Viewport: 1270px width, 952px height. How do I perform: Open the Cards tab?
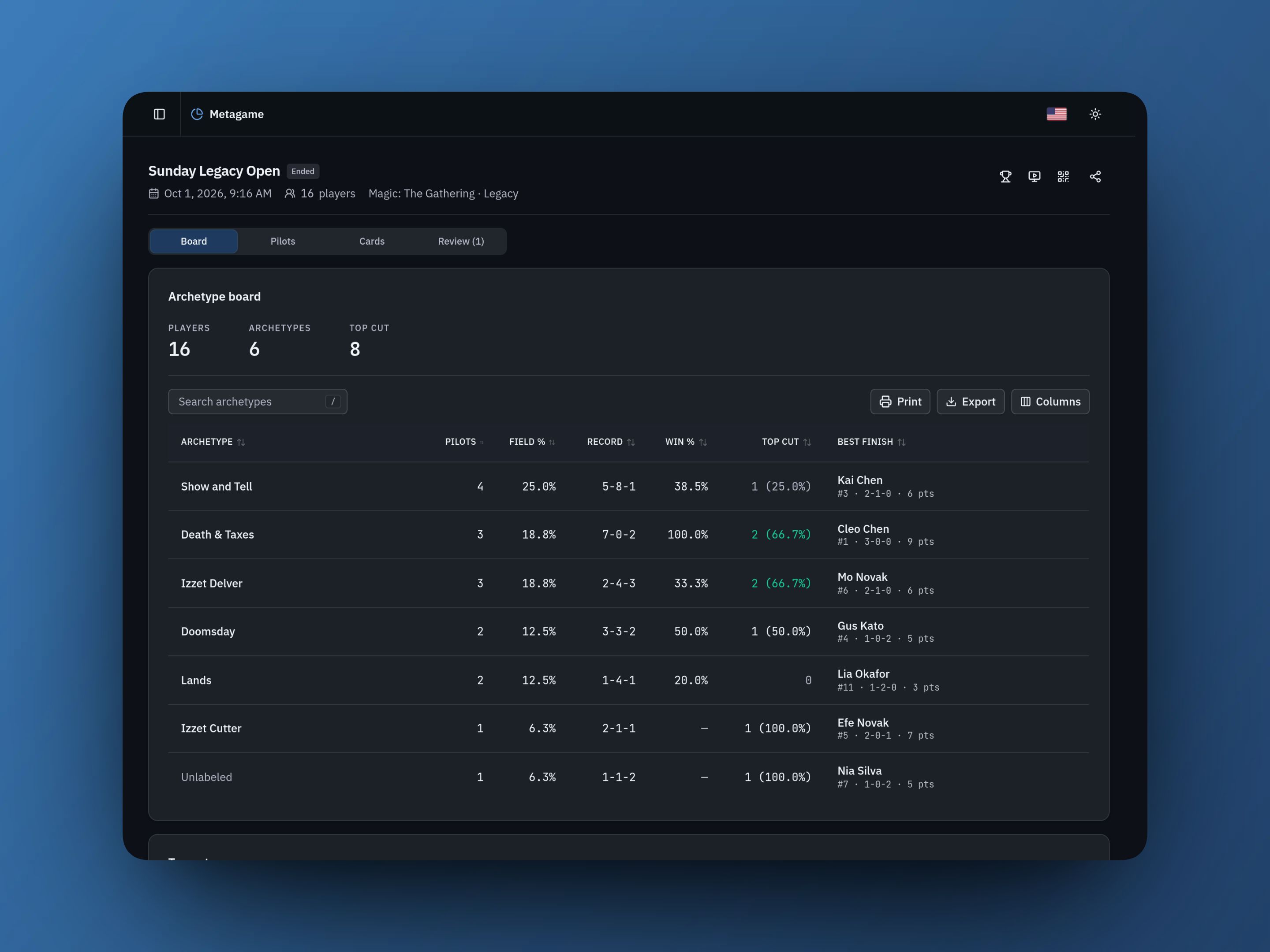click(371, 242)
